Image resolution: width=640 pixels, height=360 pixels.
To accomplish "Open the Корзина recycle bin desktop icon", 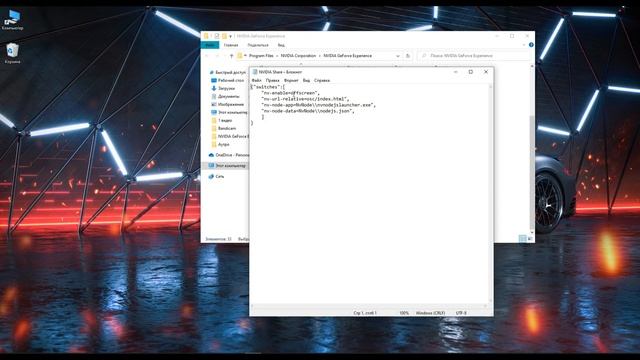I will coord(12,53).
